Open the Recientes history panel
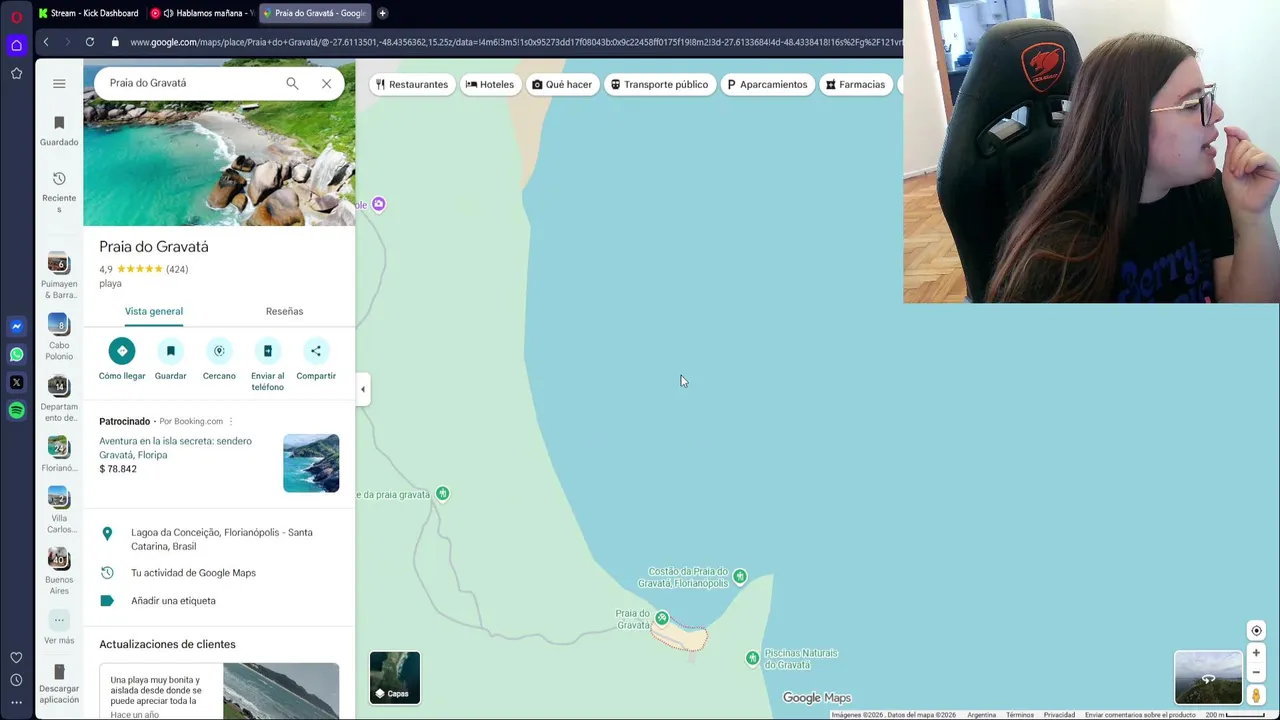Image resolution: width=1280 pixels, height=720 pixels. tap(59, 192)
